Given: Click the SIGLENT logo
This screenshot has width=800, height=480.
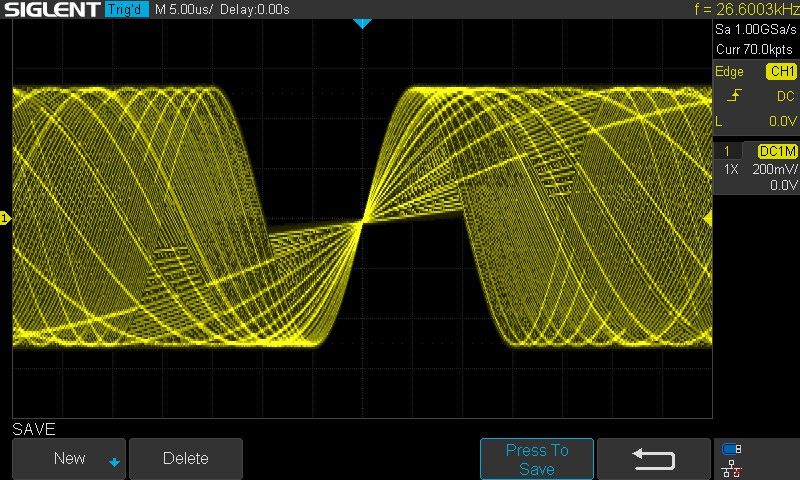Looking at the screenshot, I should click(52, 9).
